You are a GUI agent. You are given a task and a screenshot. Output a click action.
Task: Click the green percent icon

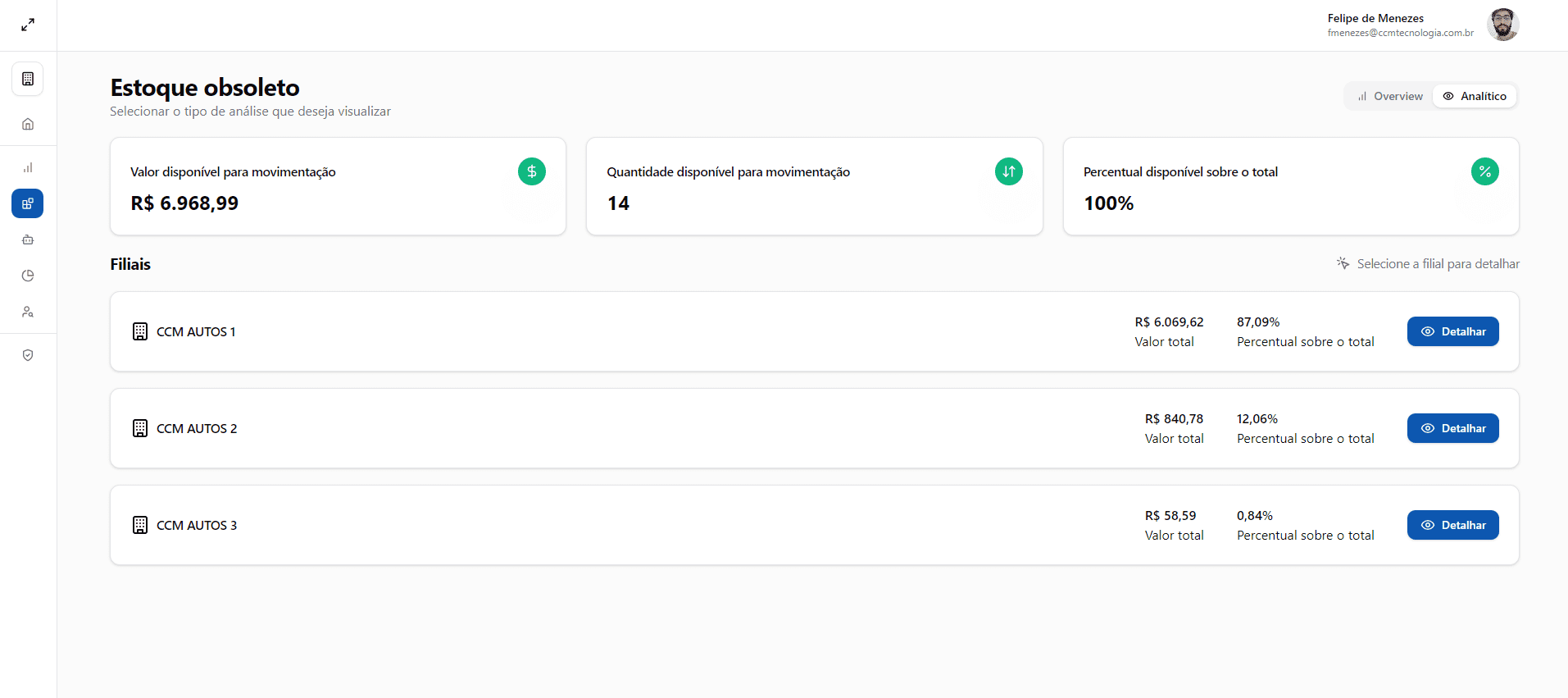coord(1484,171)
